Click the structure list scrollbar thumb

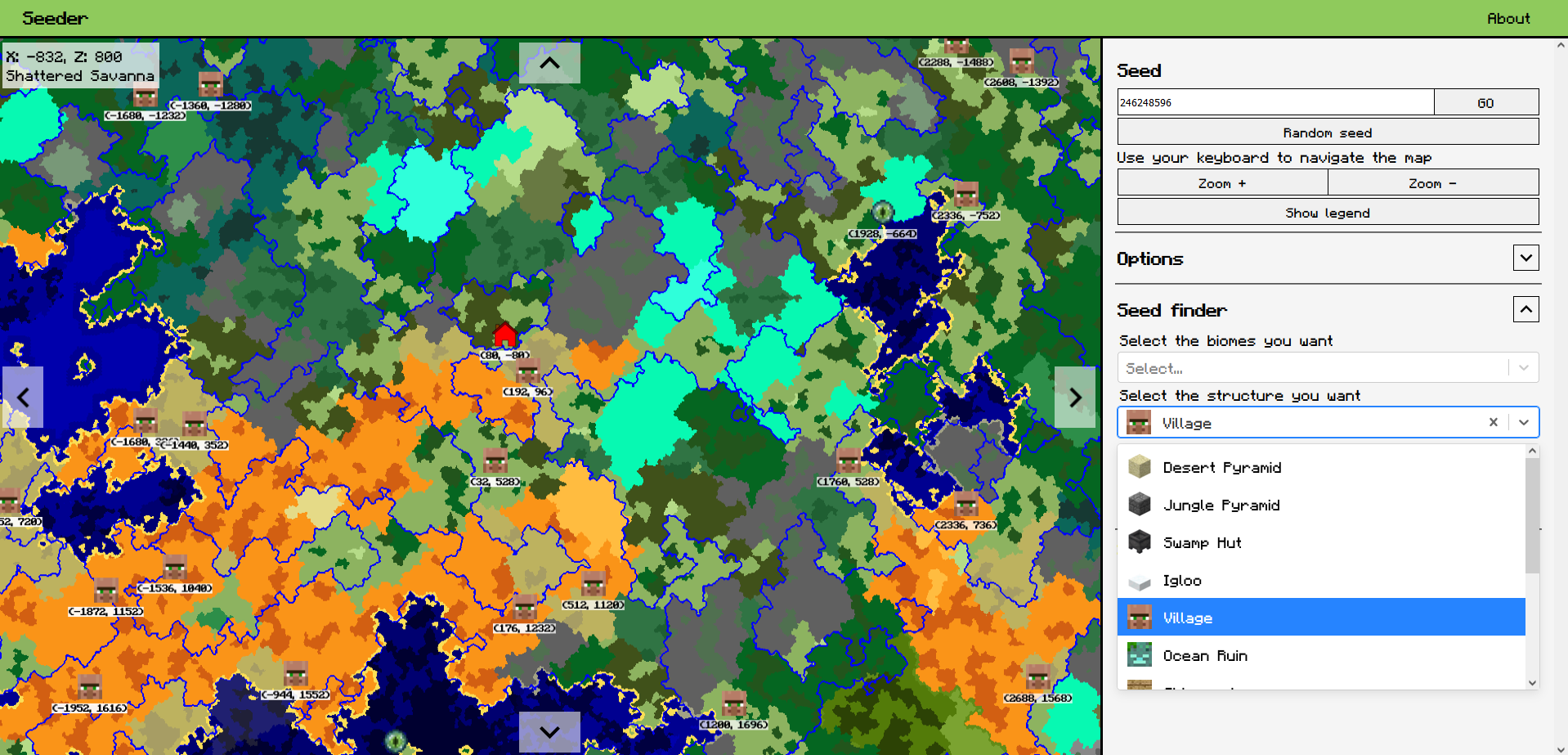click(x=1532, y=515)
